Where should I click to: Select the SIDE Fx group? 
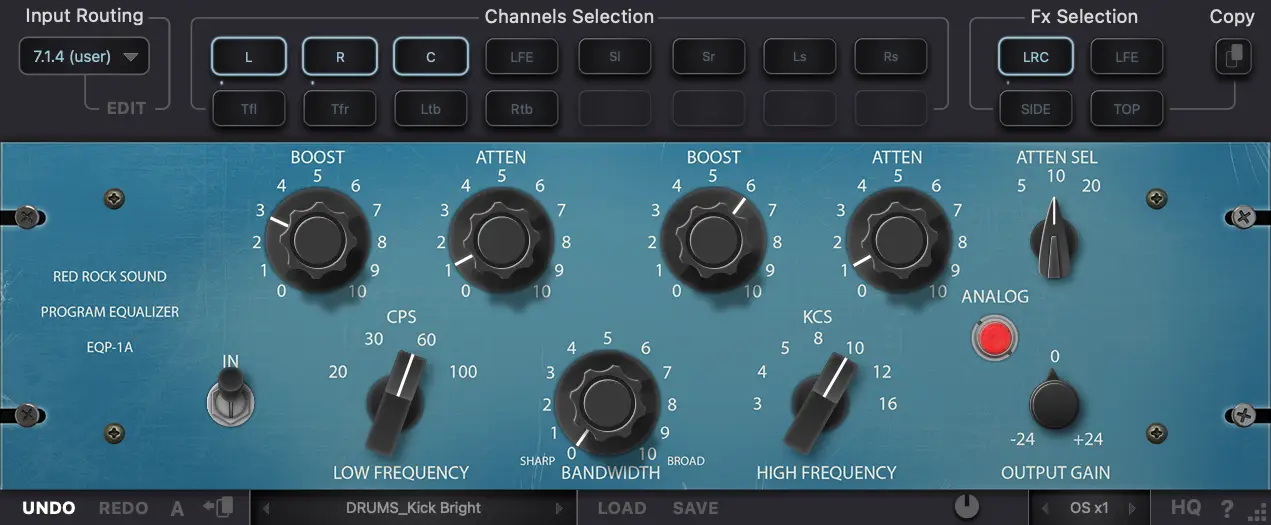click(1036, 109)
